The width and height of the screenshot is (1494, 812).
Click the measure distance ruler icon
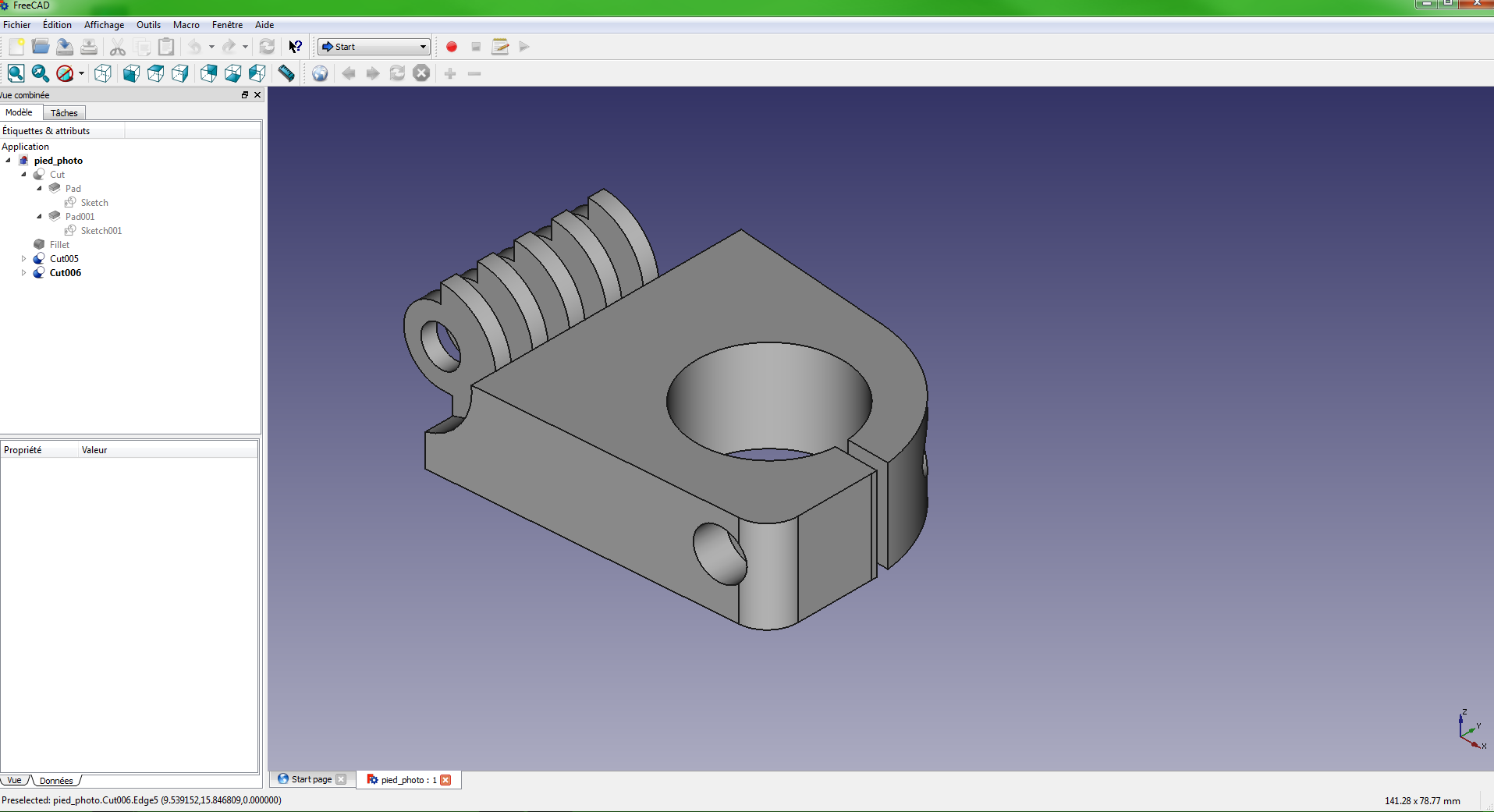(x=286, y=73)
